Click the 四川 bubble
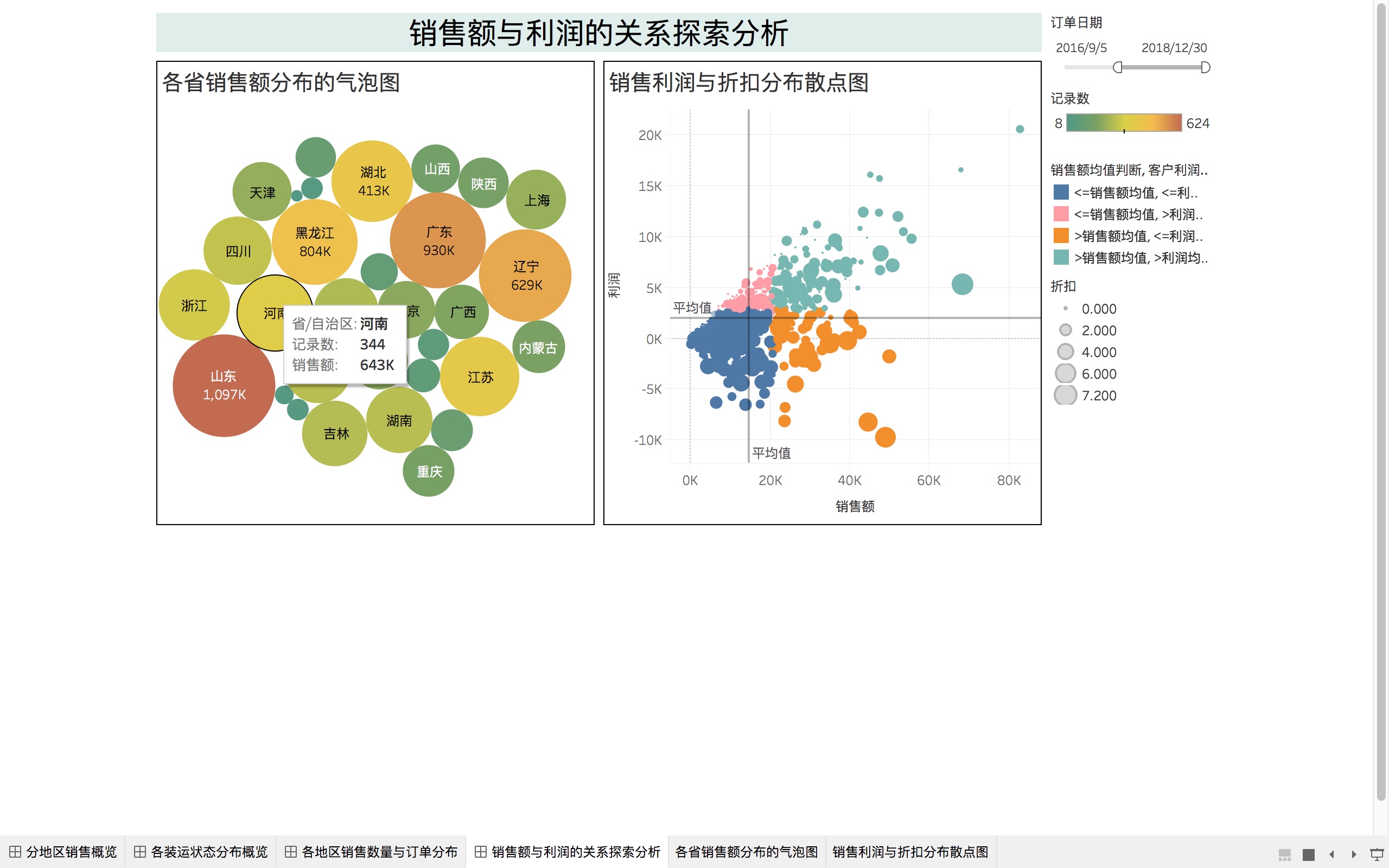Screen dimensions: 1389x868 (238, 251)
